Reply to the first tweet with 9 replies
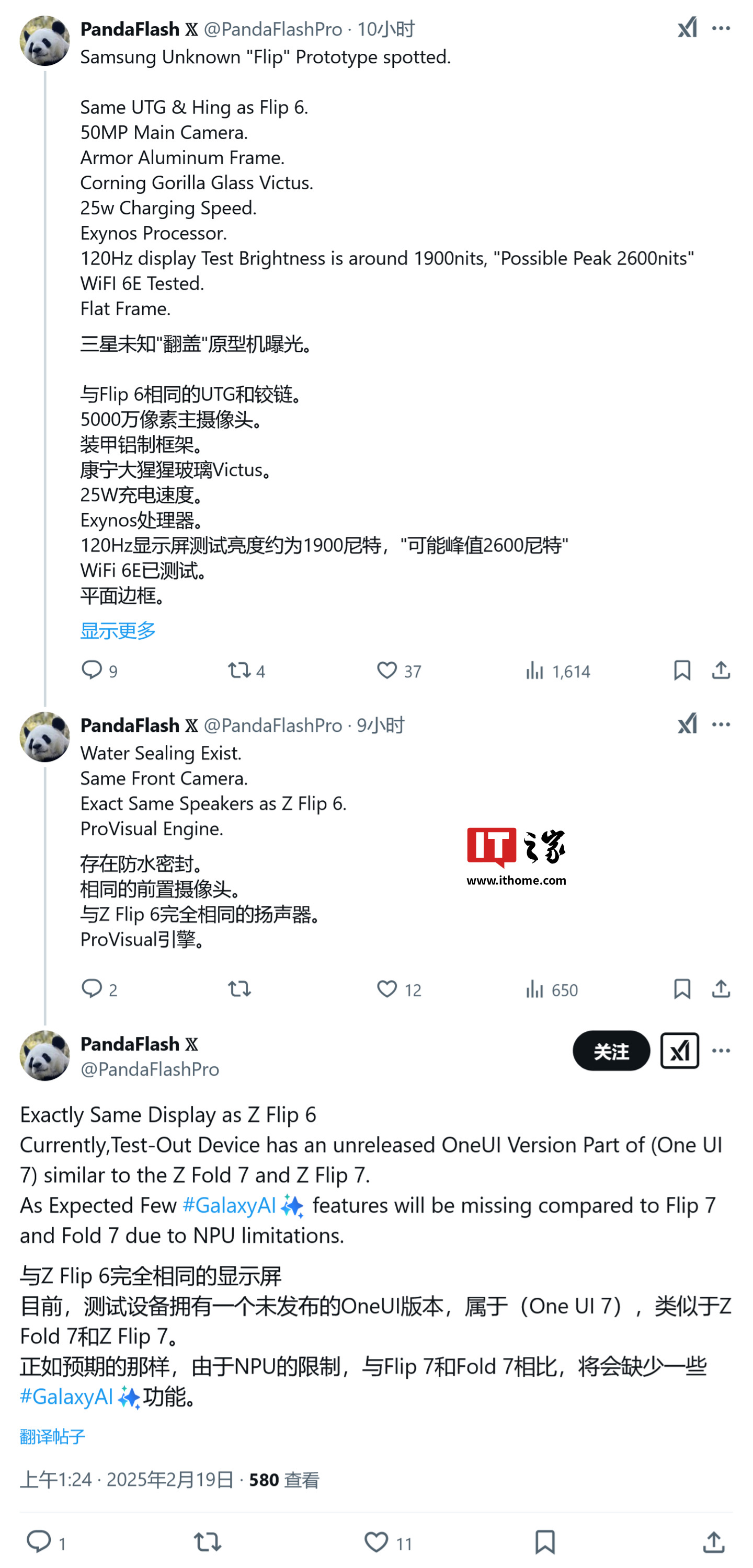This screenshot has width=753, height=1568. click(x=99, y=670)
